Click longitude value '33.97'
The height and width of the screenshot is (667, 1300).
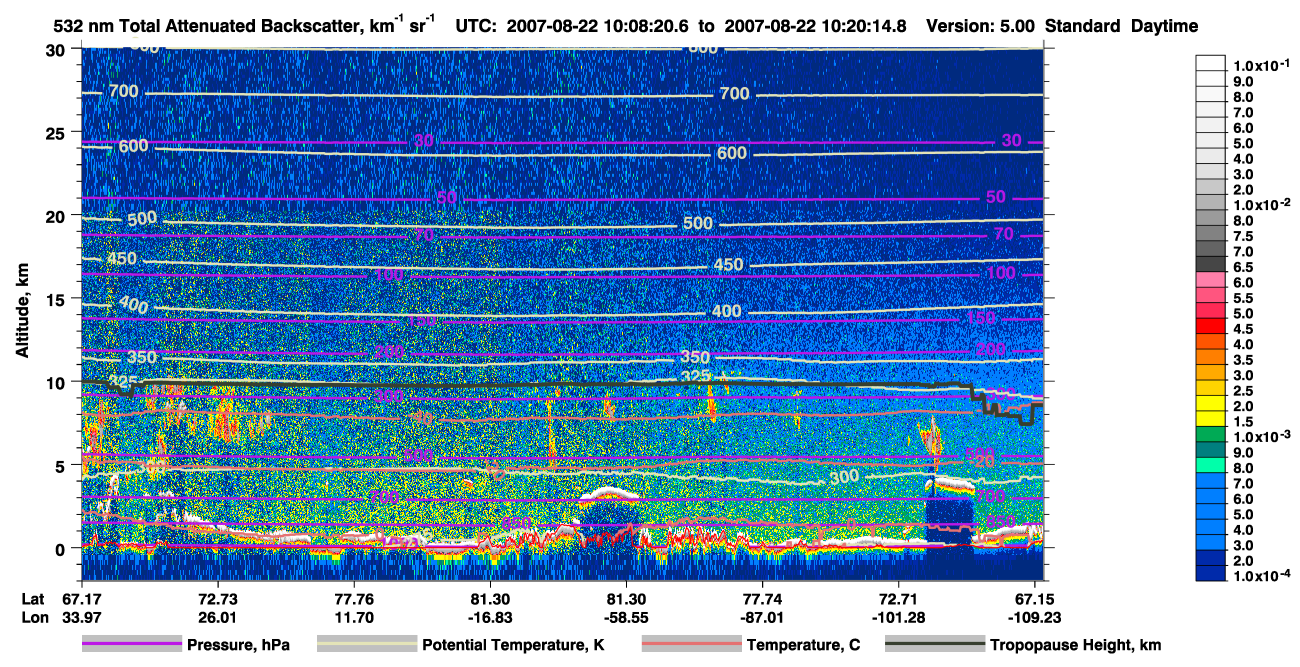(81, 616)
